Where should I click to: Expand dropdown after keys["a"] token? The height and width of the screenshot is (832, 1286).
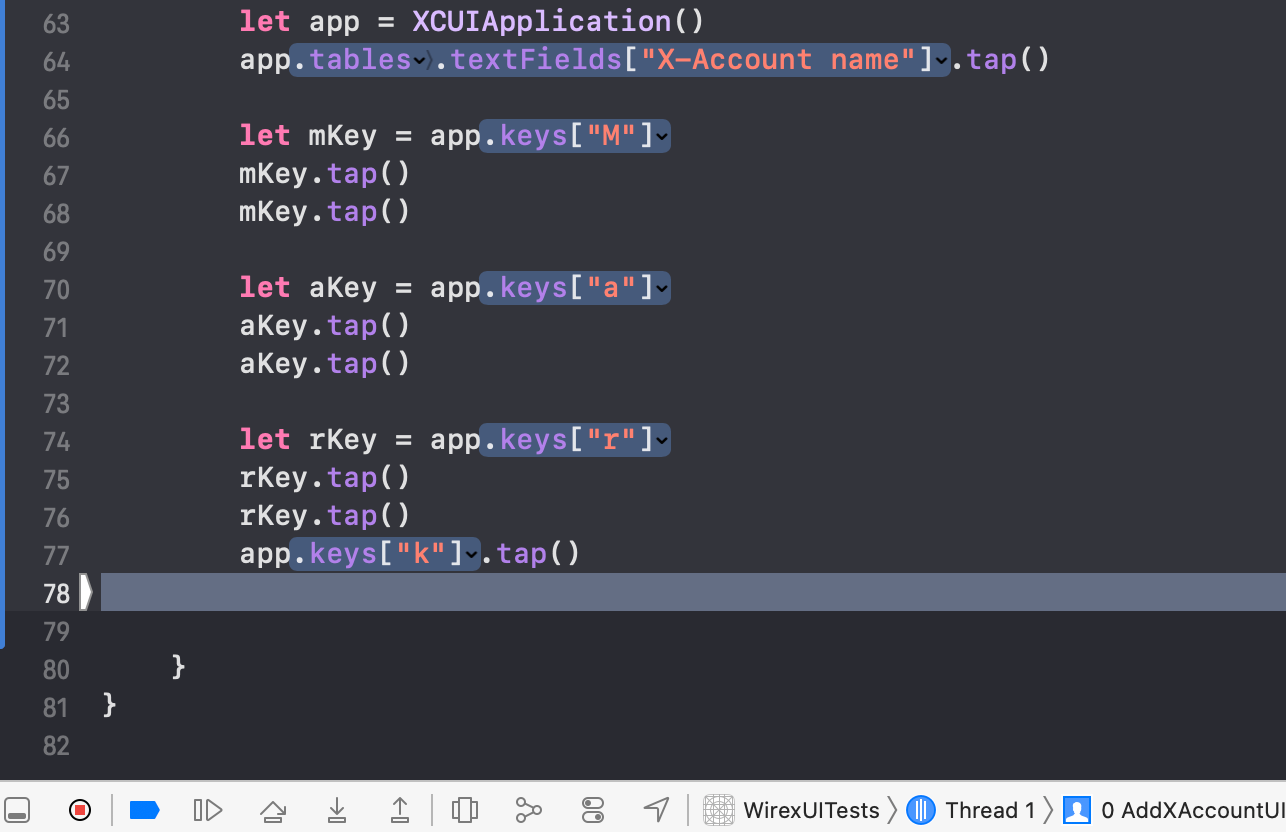[662, 288]
